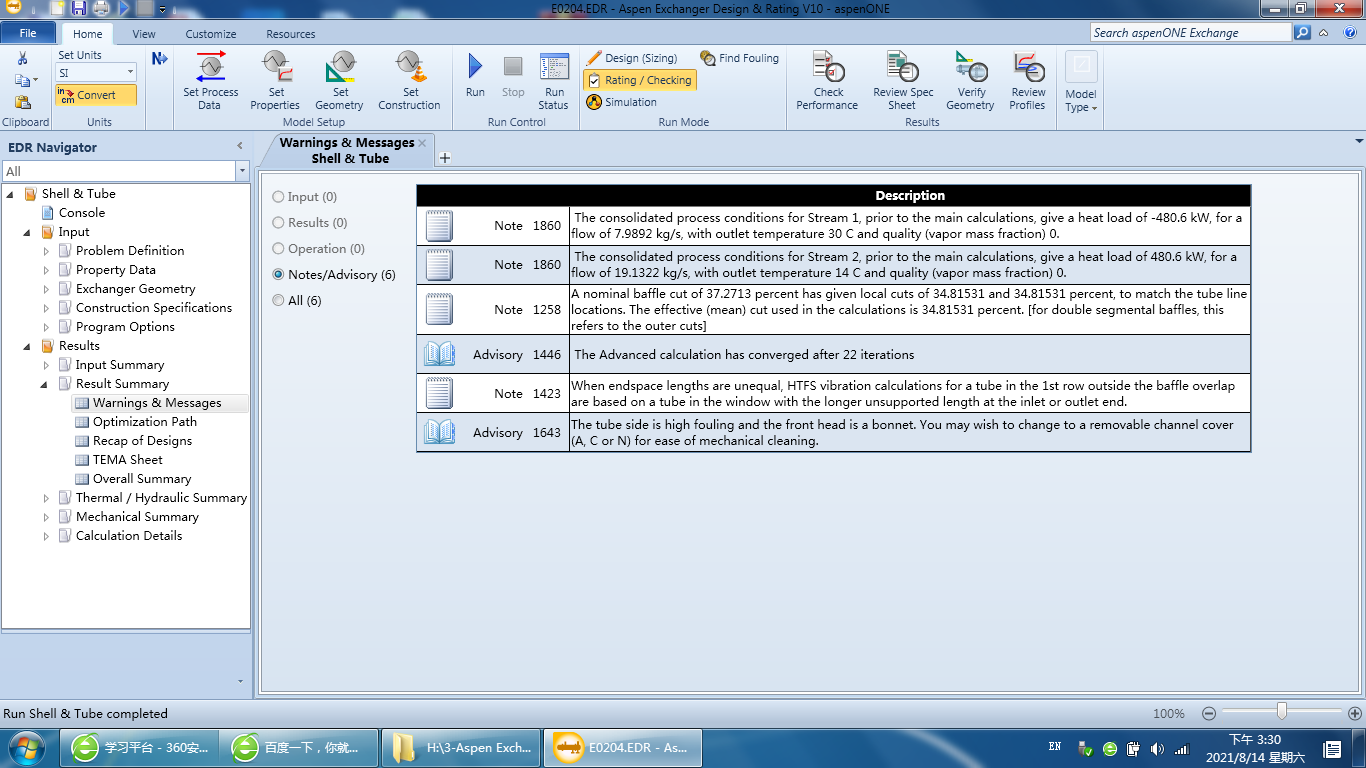Click the zoom out minus button

[x=1209, y=714]
